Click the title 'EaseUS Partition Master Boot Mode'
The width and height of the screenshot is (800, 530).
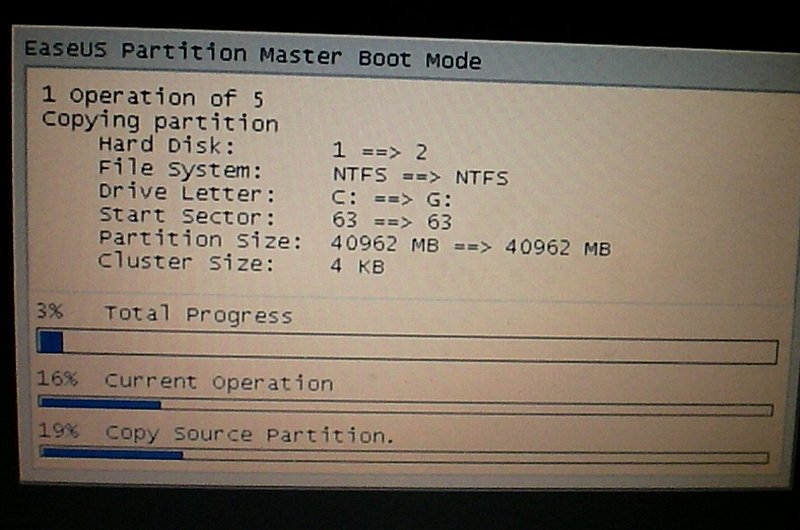tap(253, 55)
